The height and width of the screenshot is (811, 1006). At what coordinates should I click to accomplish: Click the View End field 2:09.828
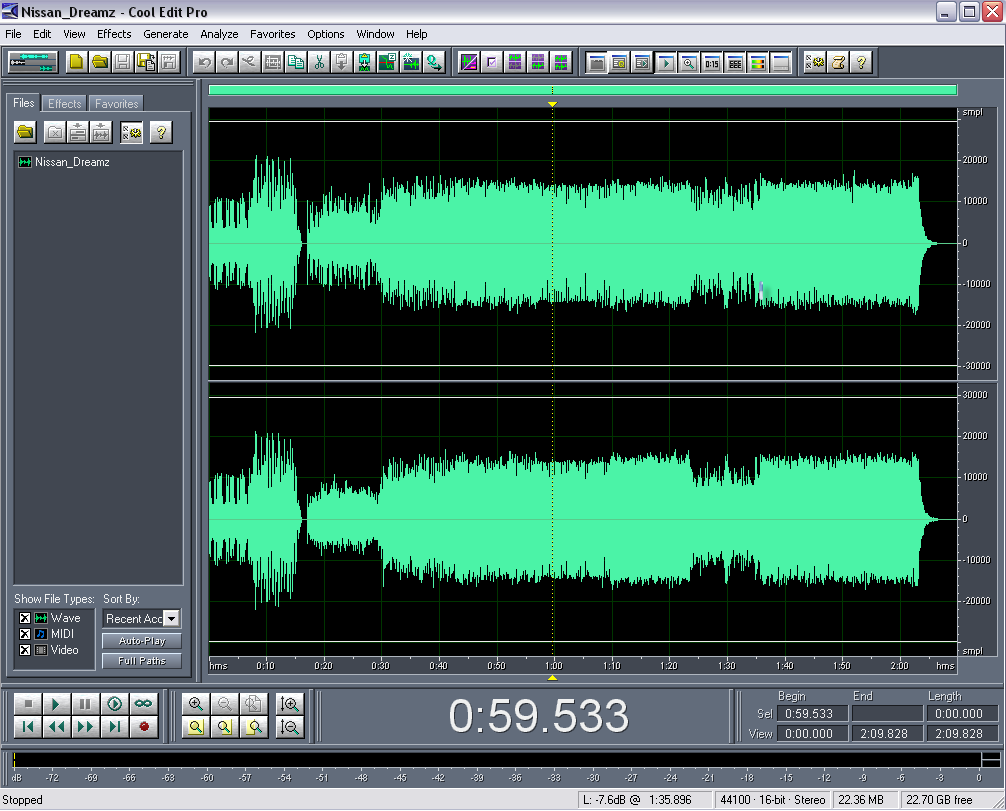[x=887, y=733]
